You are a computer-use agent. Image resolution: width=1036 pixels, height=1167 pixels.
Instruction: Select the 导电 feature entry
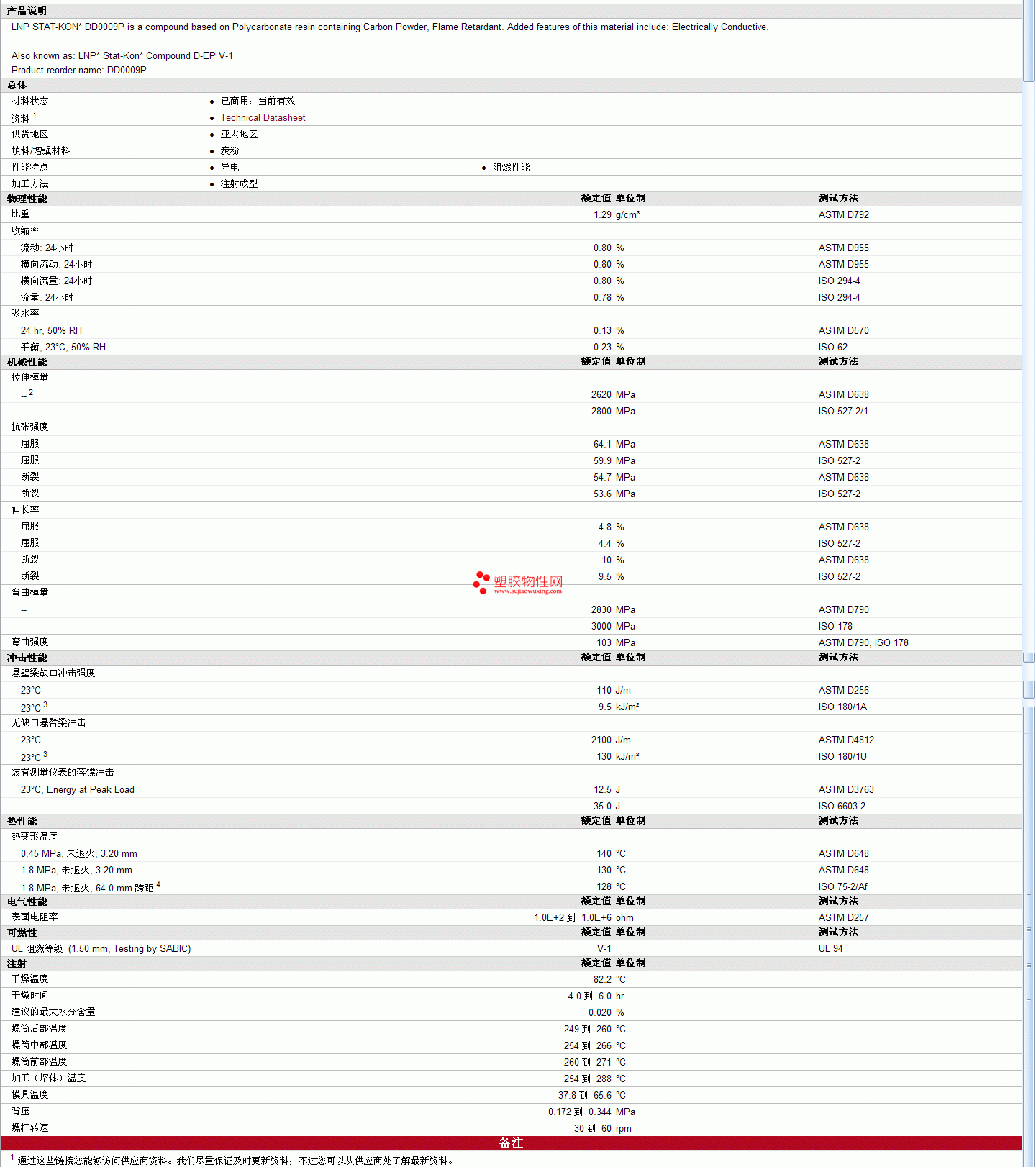pos(230,167)
